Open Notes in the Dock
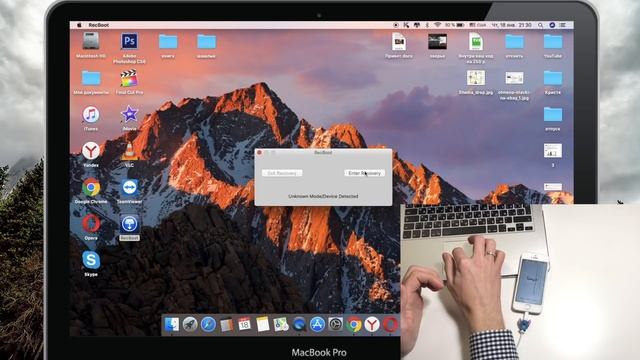Image resolution: width=640 pixels, height=360 pixels. pyautogui.click(x=262, y=324)
